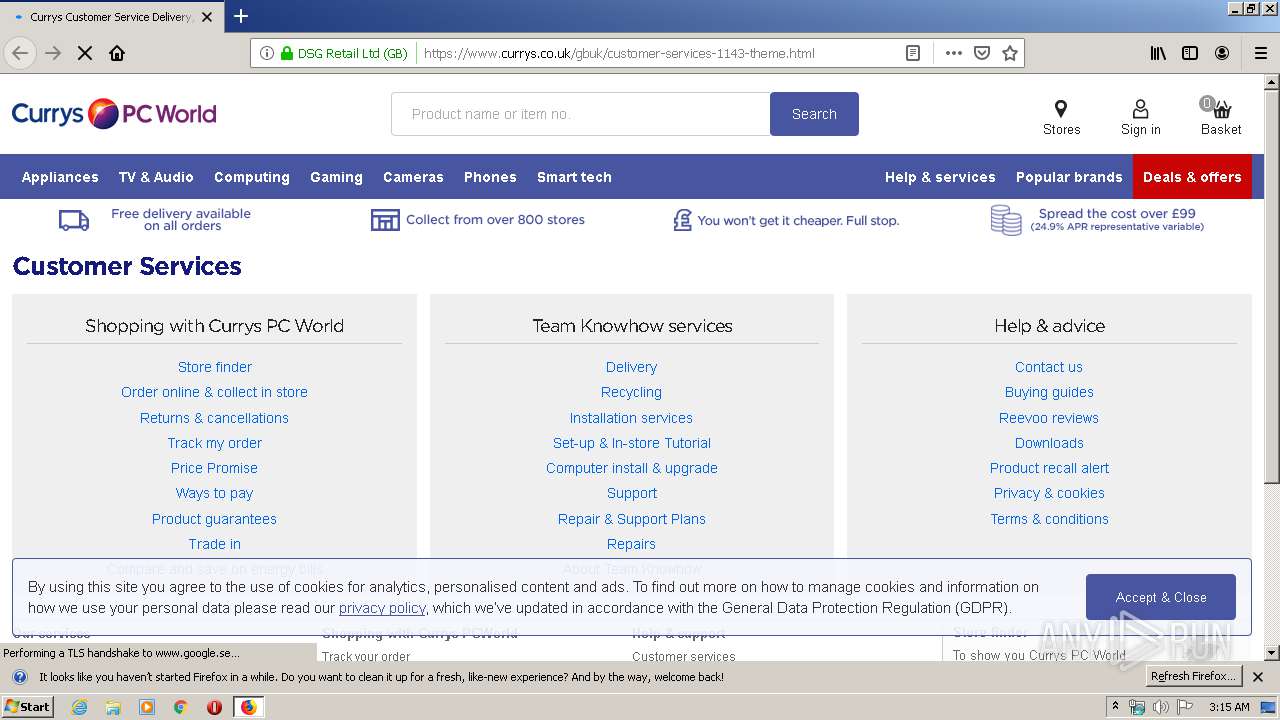Open Repair & Support Plans link
Viewport: 1280px width, 720px height.
coord(632,519)
